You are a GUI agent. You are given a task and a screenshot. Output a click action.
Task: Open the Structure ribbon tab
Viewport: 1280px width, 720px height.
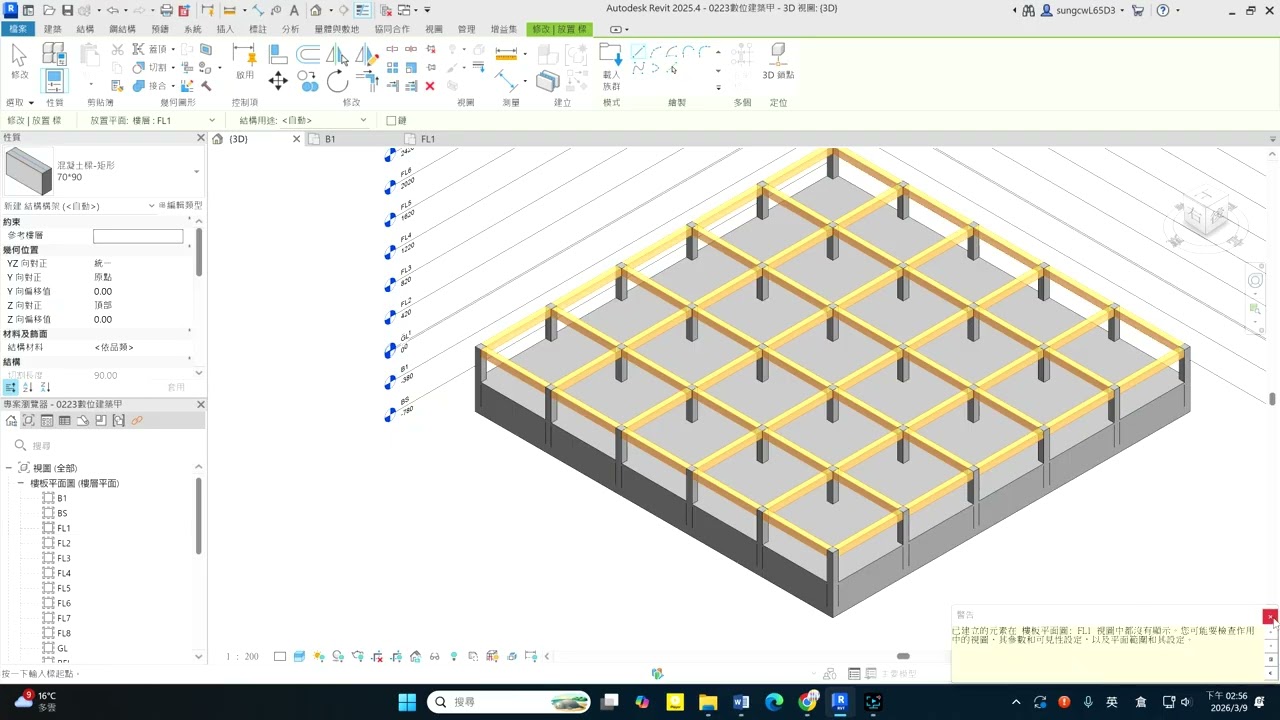(85, 29)
